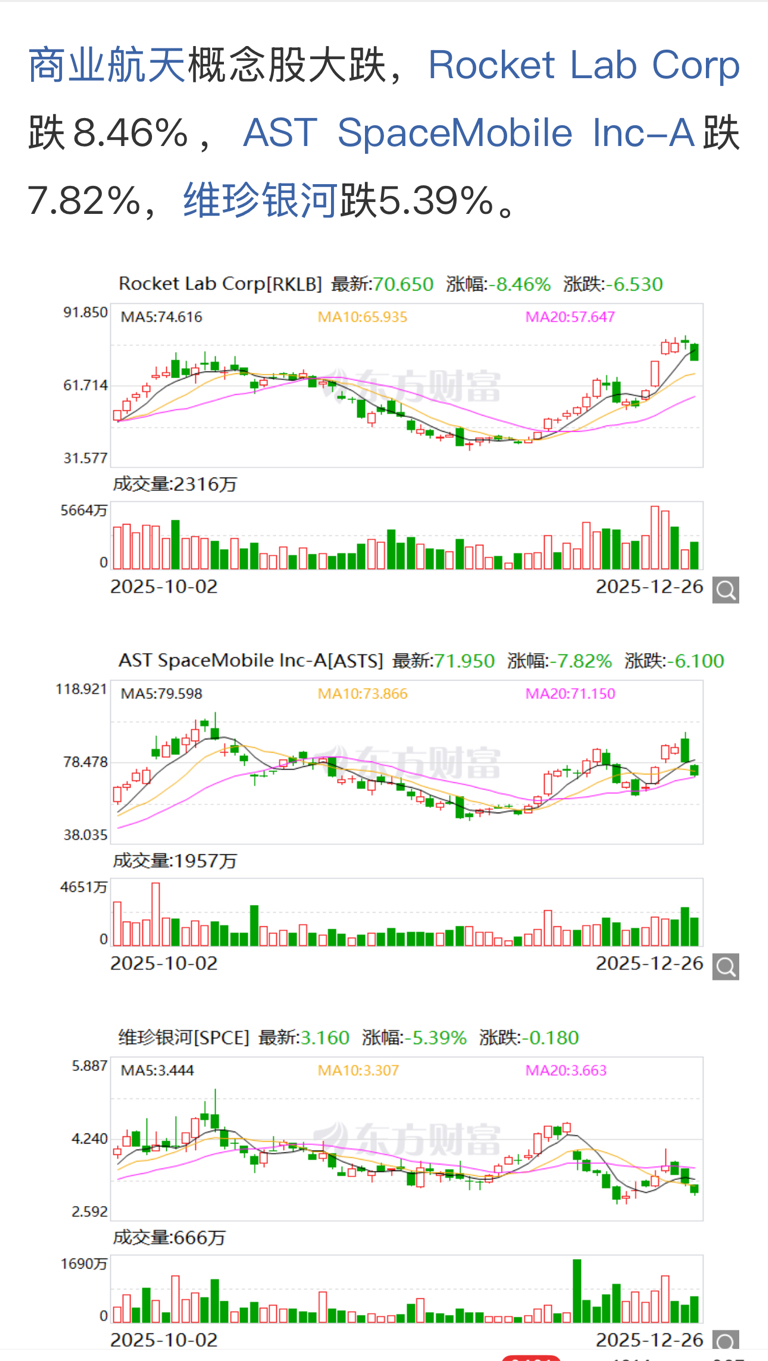Select RKLB volume axis label 5664万

point(85,510)
